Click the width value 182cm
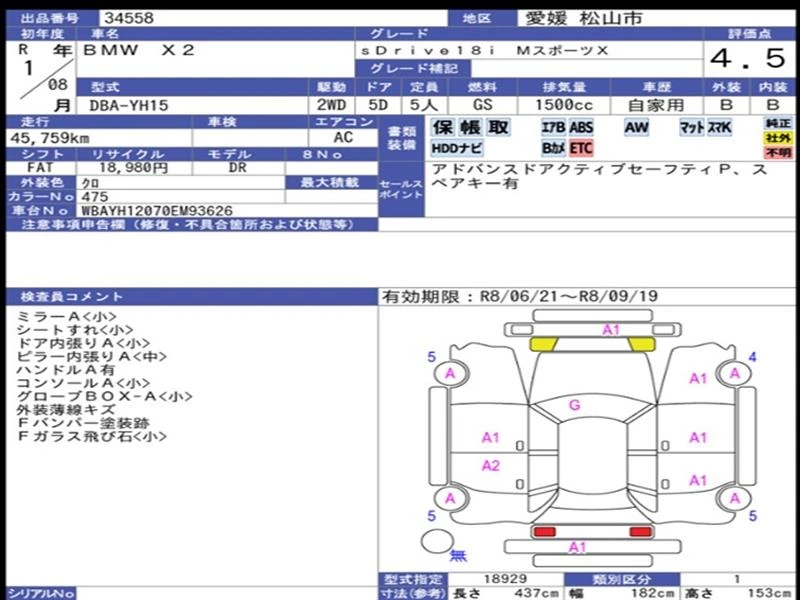 652,593
